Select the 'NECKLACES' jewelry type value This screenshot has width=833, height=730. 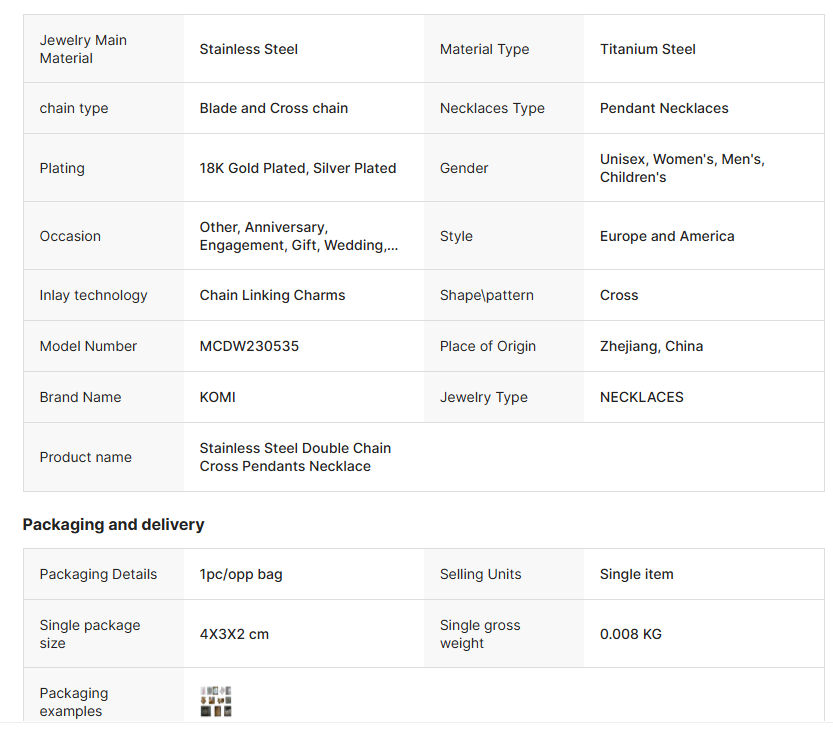(641, 397)
